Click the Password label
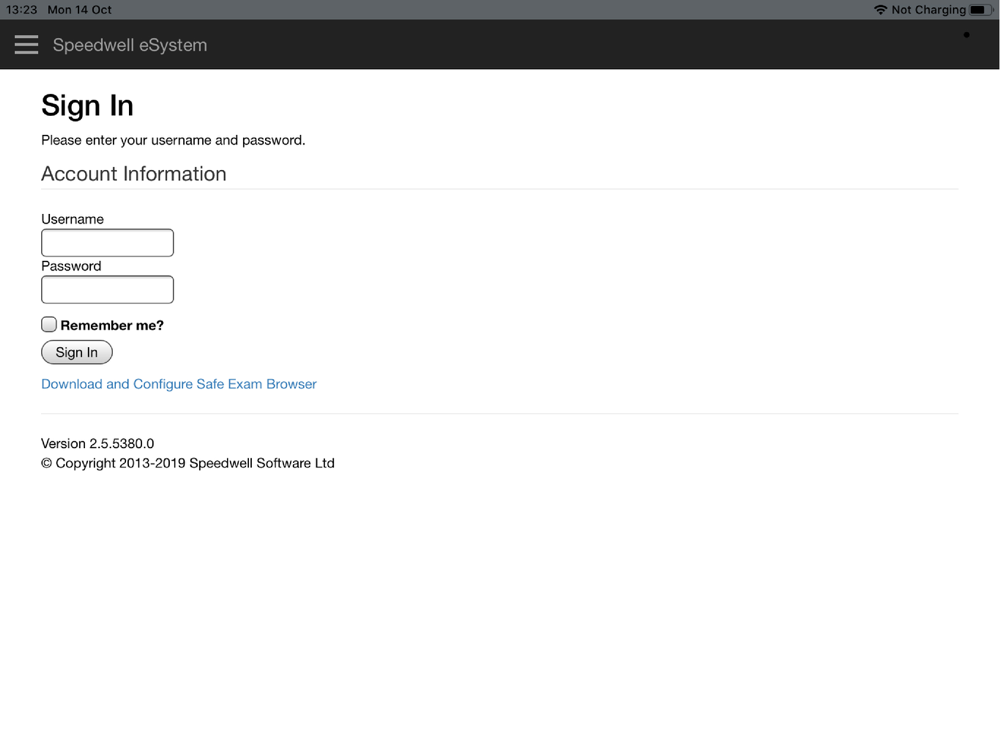Image resolution: width=1000 pixels, height=750 pixels. 71,266
